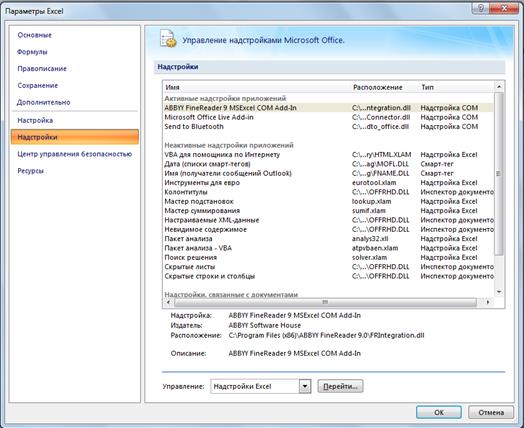
Task: Select Поиск решения row
Action: point(328,258)
